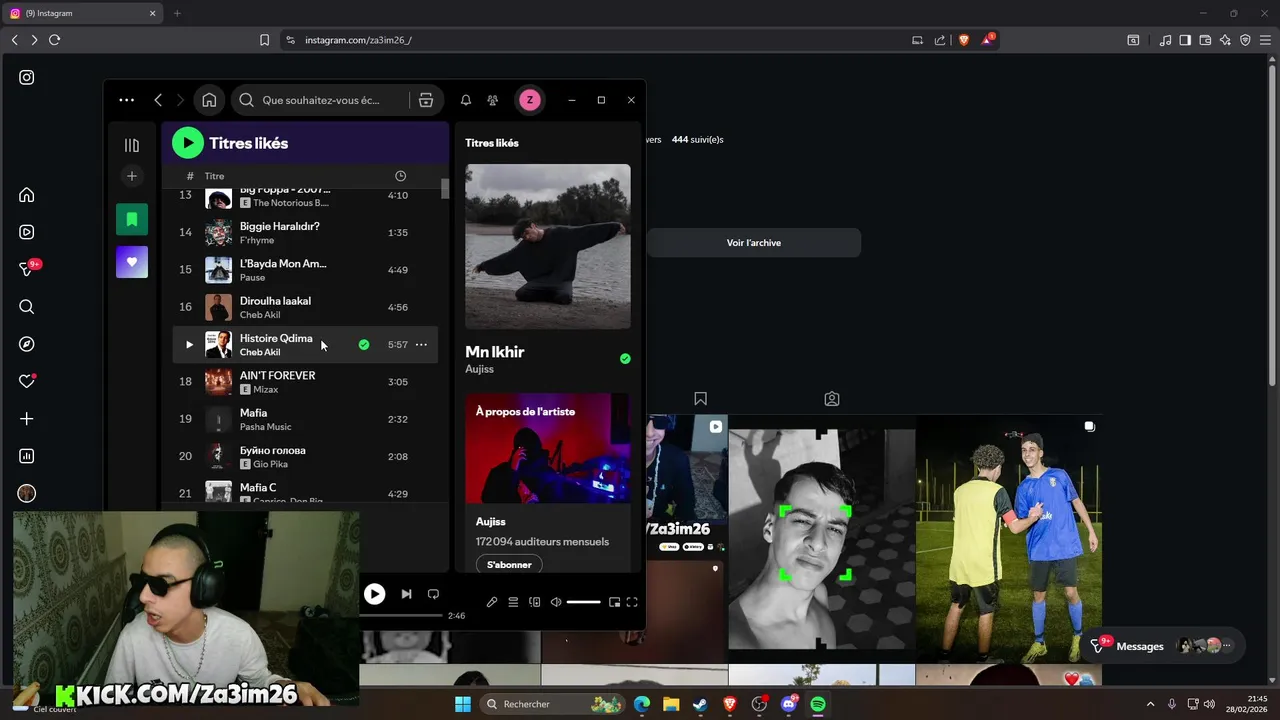Sort by Titre column header

pos(214,176)
